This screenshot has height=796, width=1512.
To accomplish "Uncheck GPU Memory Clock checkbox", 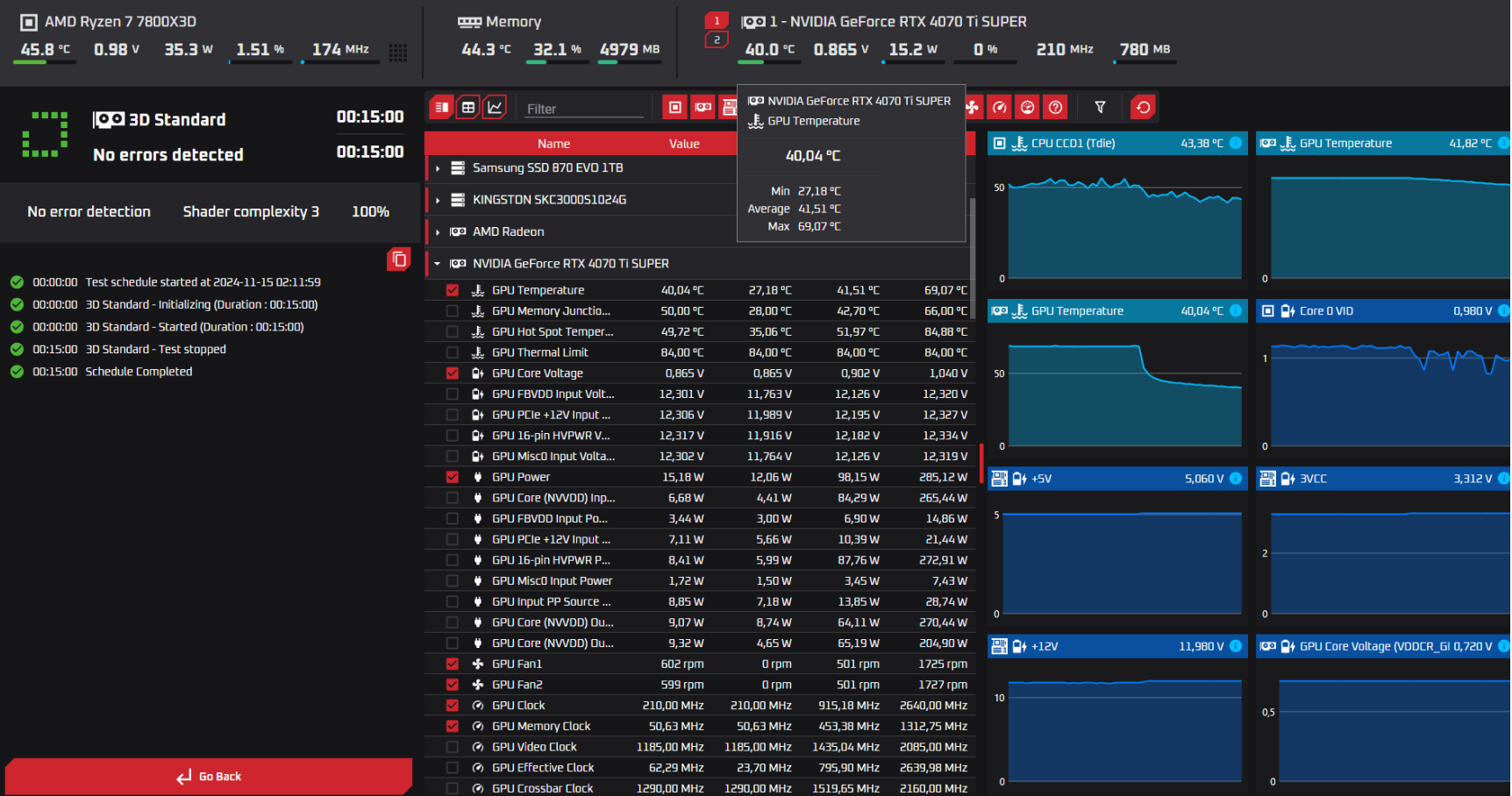I will coord(453,726).
